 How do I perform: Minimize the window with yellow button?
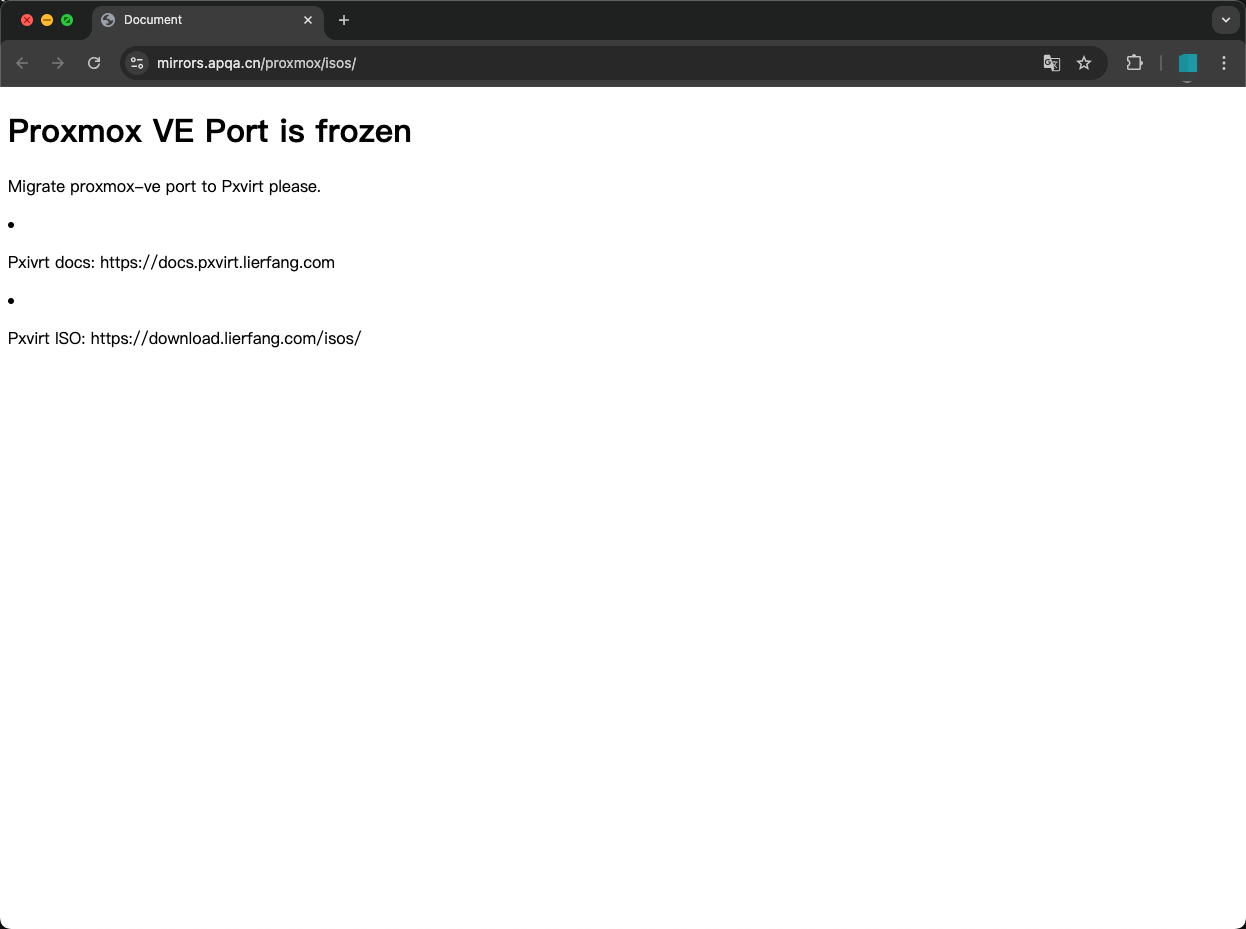point(47,20)
